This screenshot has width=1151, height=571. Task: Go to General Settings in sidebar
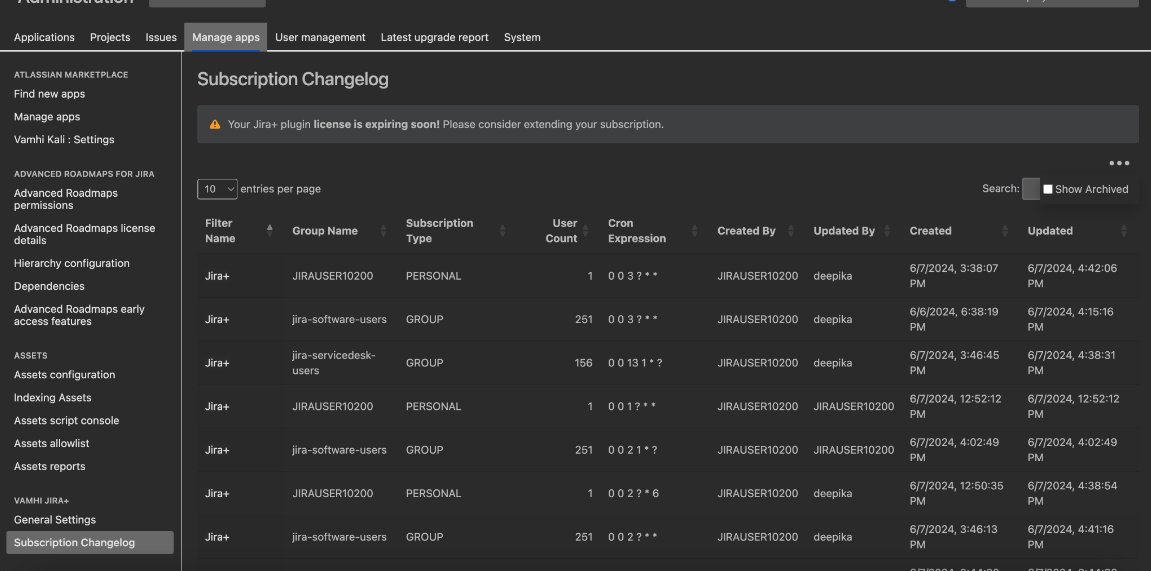(55, 520)
